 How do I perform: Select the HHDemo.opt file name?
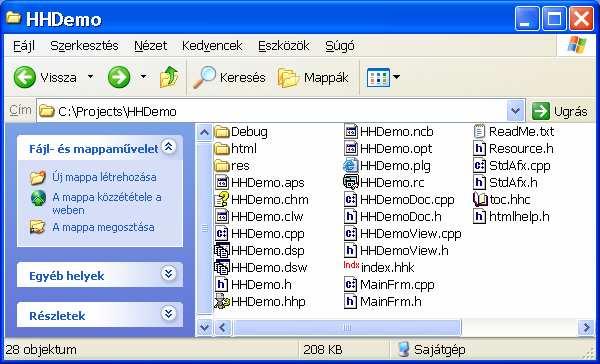click(x=396, y=149)
